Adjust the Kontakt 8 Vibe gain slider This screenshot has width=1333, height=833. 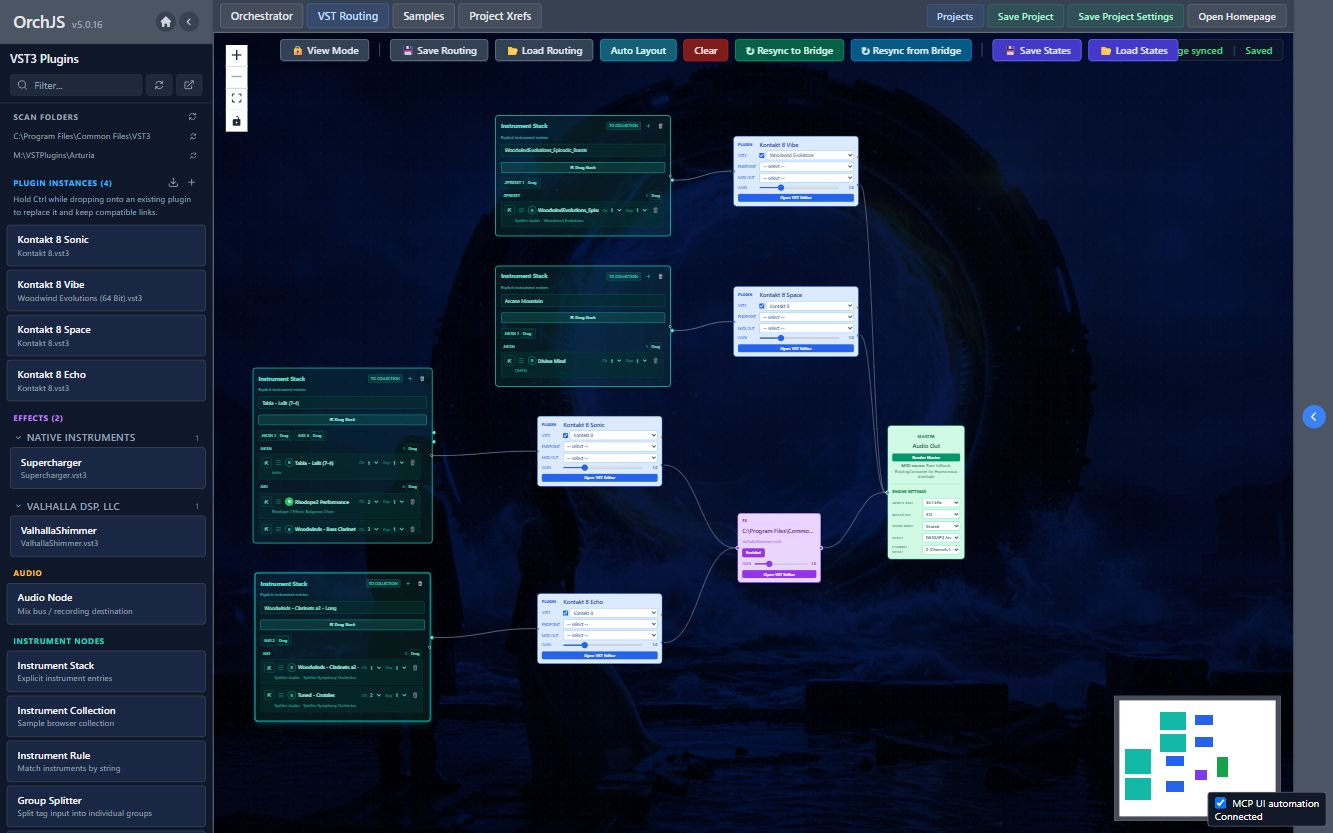pos(801,187)
